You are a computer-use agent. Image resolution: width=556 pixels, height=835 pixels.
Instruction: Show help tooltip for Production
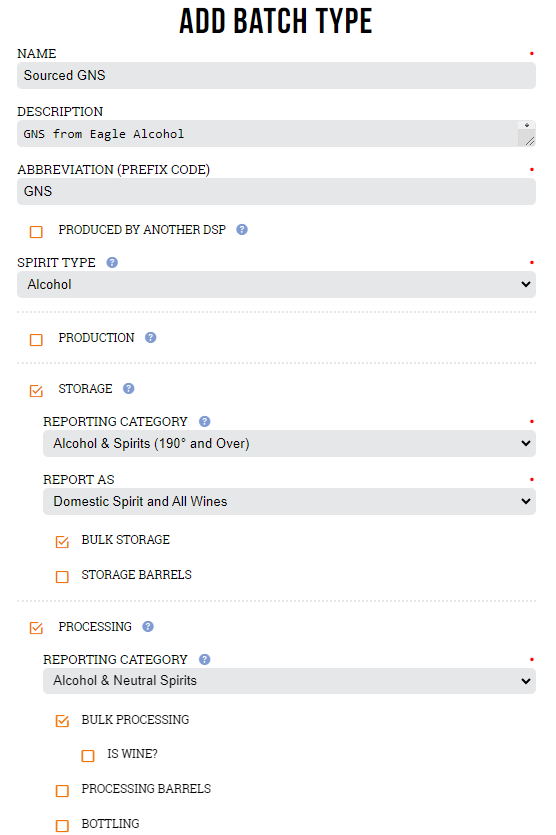click(151, 338)
